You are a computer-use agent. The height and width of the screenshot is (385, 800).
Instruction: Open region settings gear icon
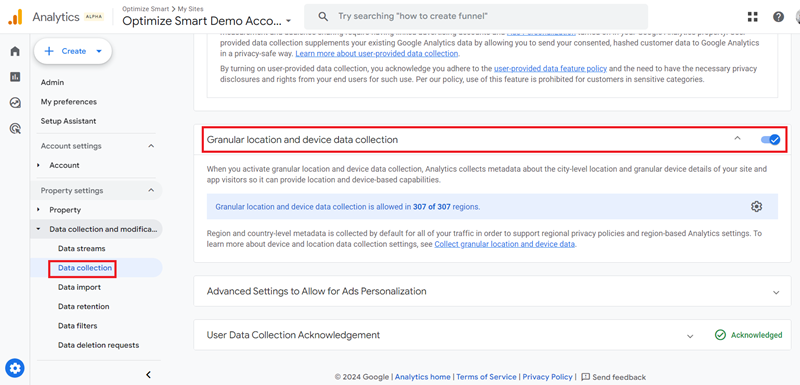(x=756, y=207)
